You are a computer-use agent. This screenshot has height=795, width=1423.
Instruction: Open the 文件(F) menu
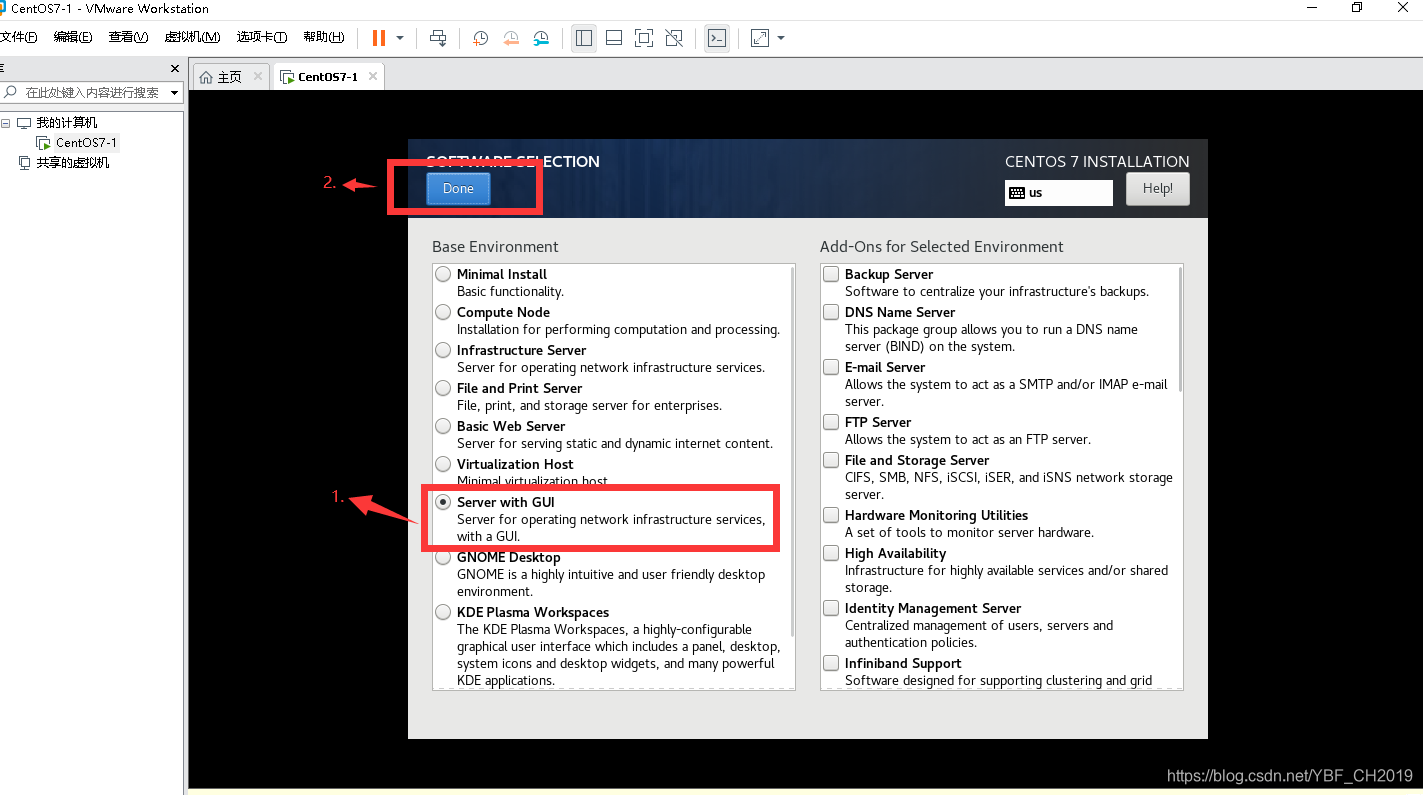tap(18, 37)
